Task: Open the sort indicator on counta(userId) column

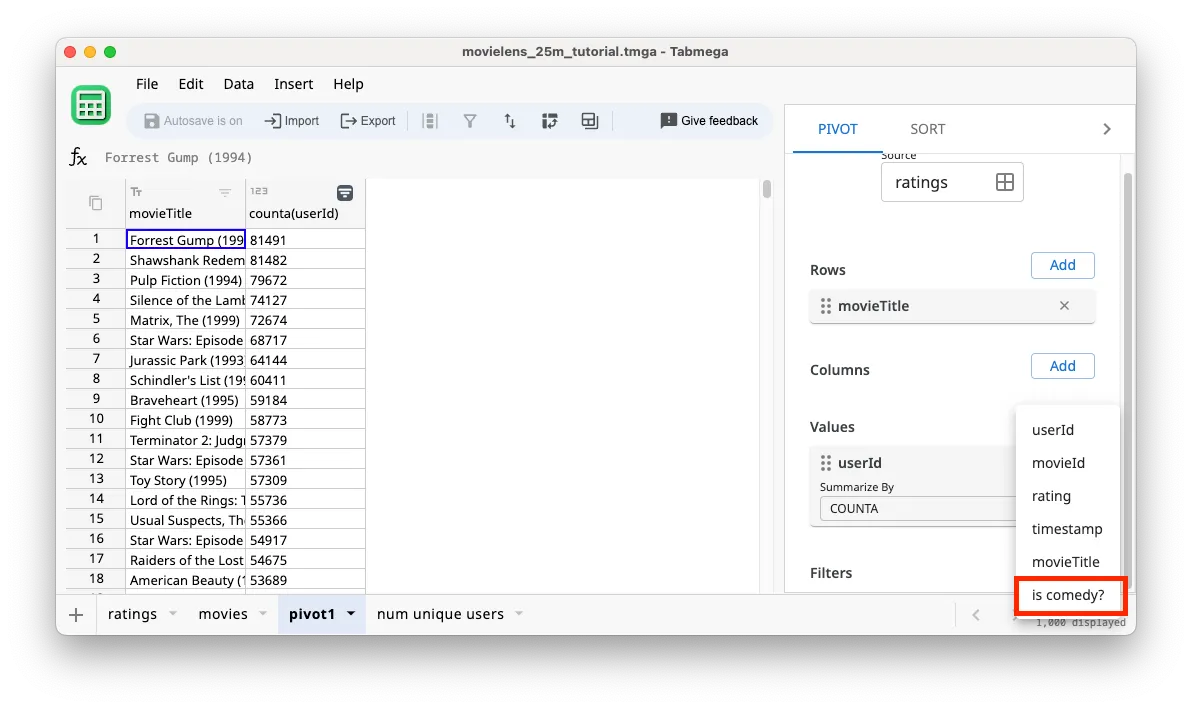Action: coord(345,192)
